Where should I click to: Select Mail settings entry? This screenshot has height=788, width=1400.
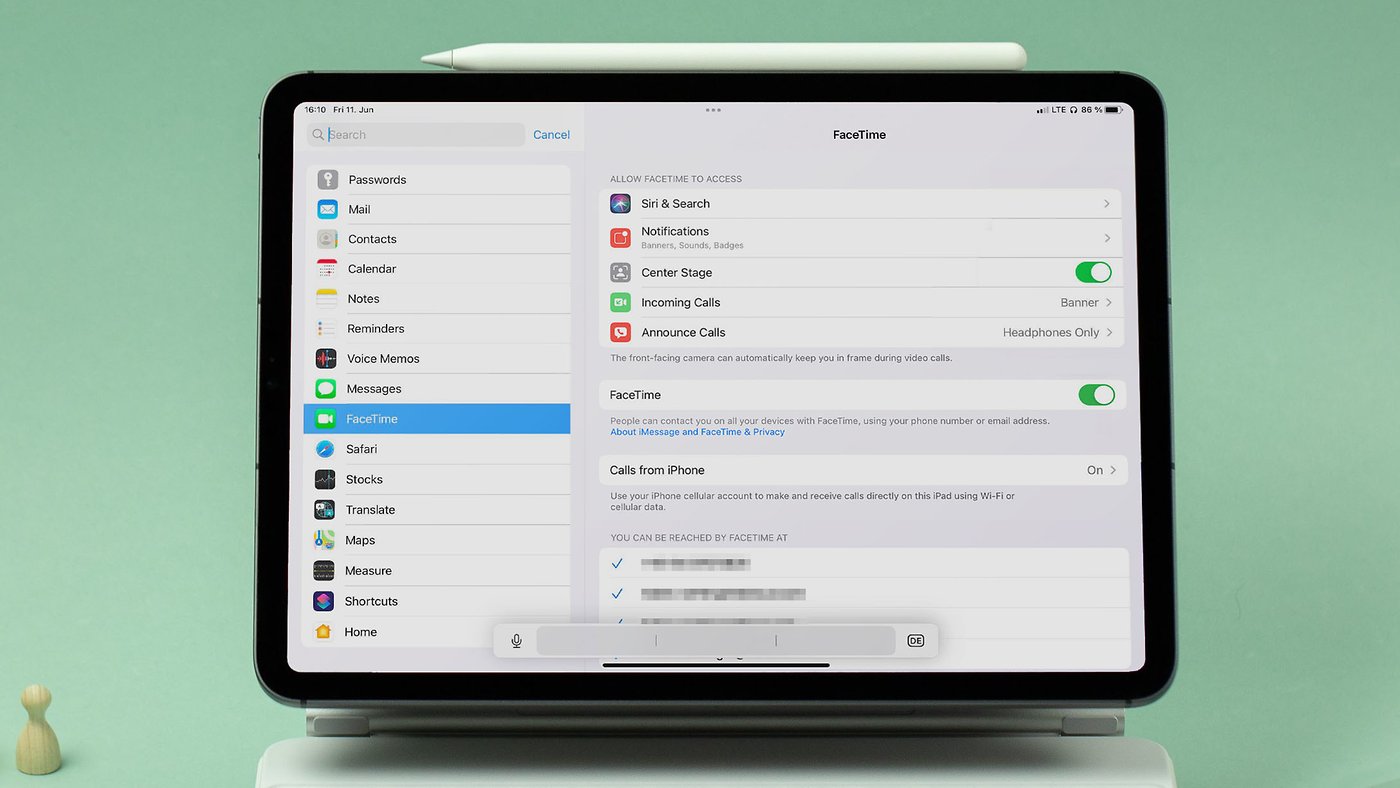[441, 209]
